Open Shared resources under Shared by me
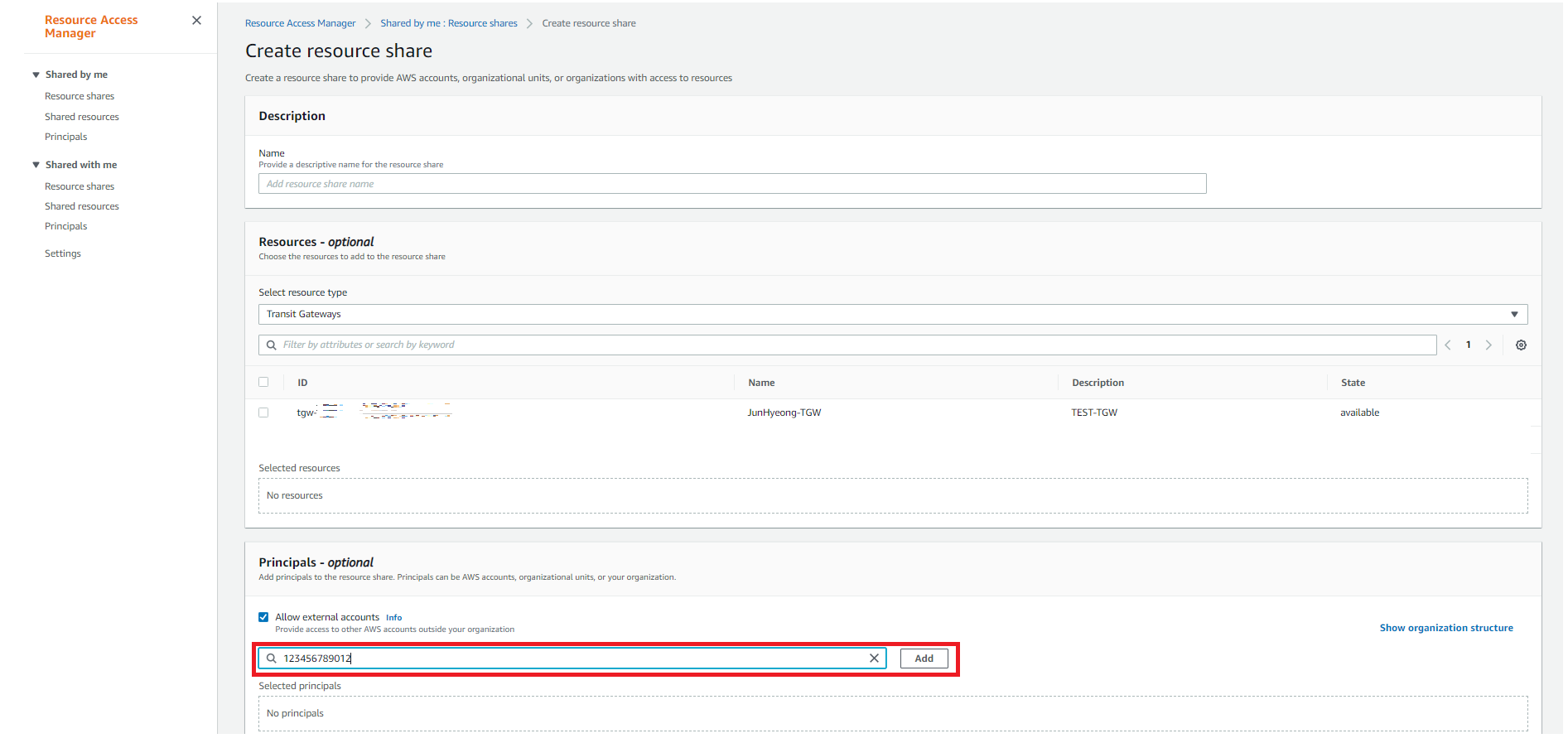 point(82,117)
